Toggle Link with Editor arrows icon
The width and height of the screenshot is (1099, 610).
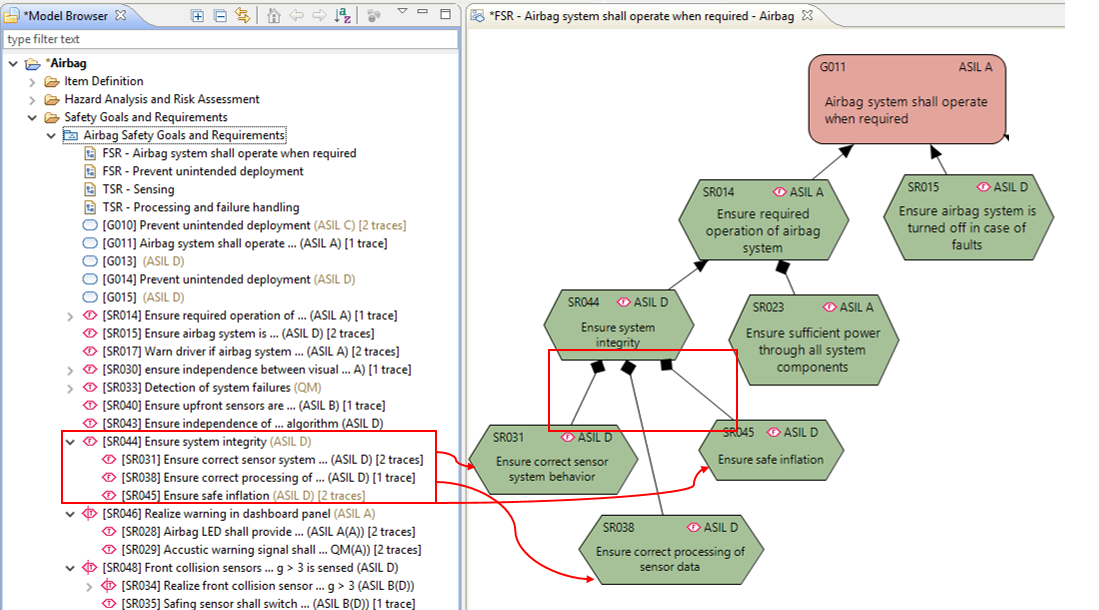(x=242, y=16)
